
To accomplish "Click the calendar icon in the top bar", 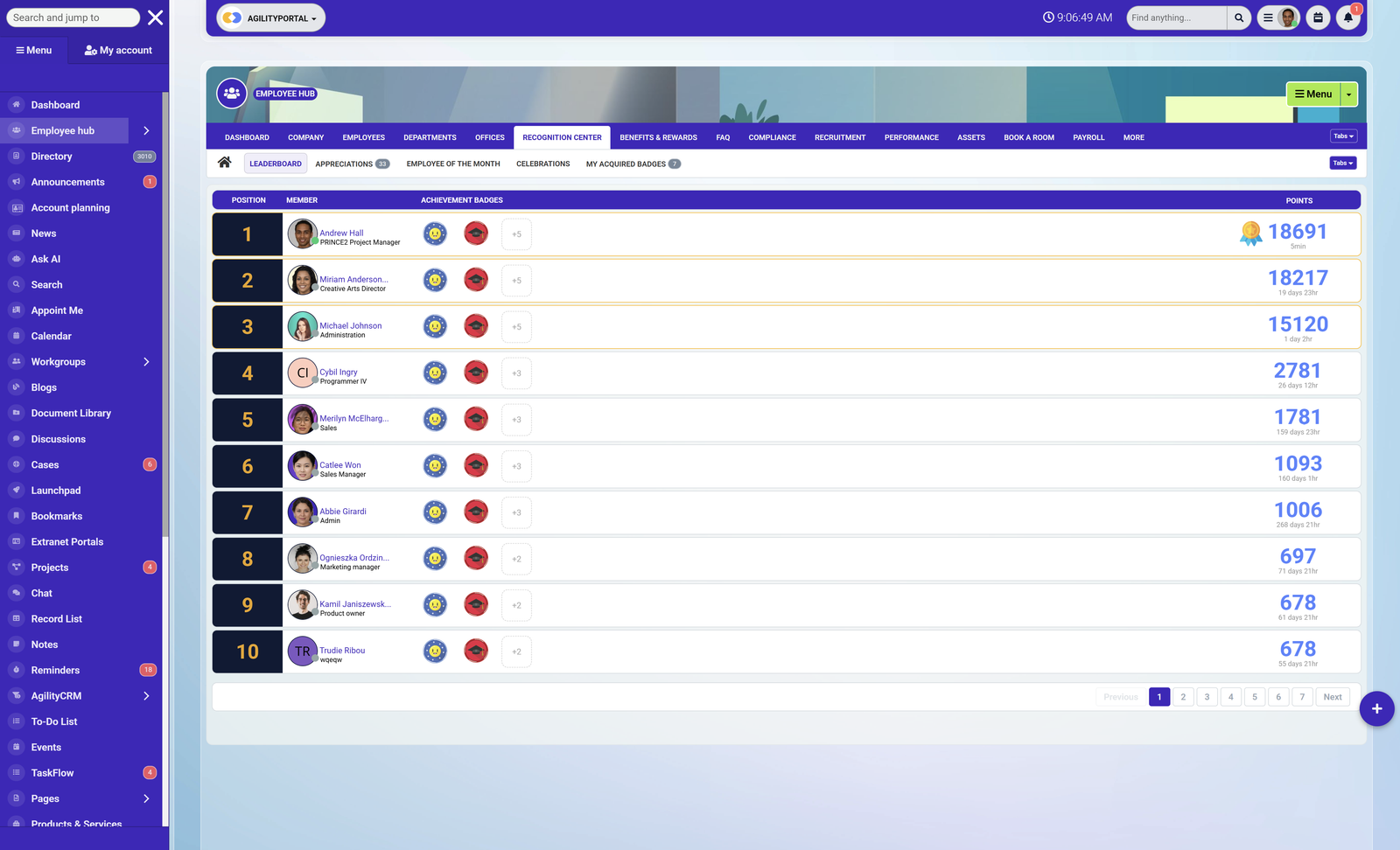I will pyautogui.click(x=1318, y=17).
